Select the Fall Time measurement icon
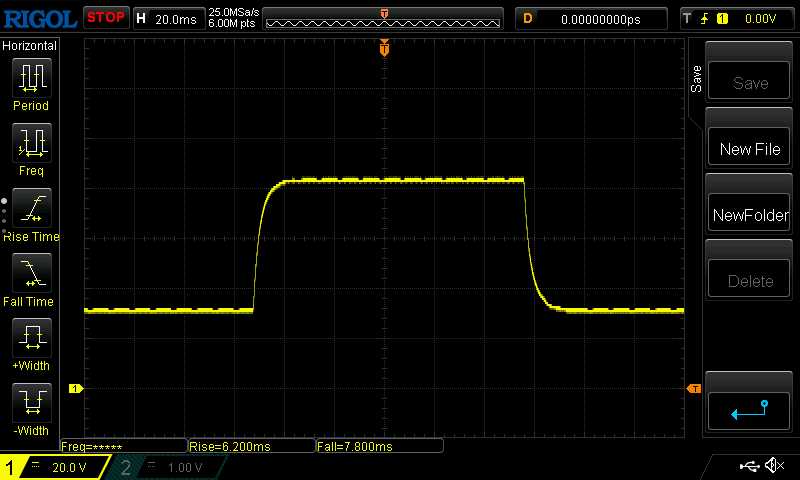800x480 pixels. coord(32,272)
